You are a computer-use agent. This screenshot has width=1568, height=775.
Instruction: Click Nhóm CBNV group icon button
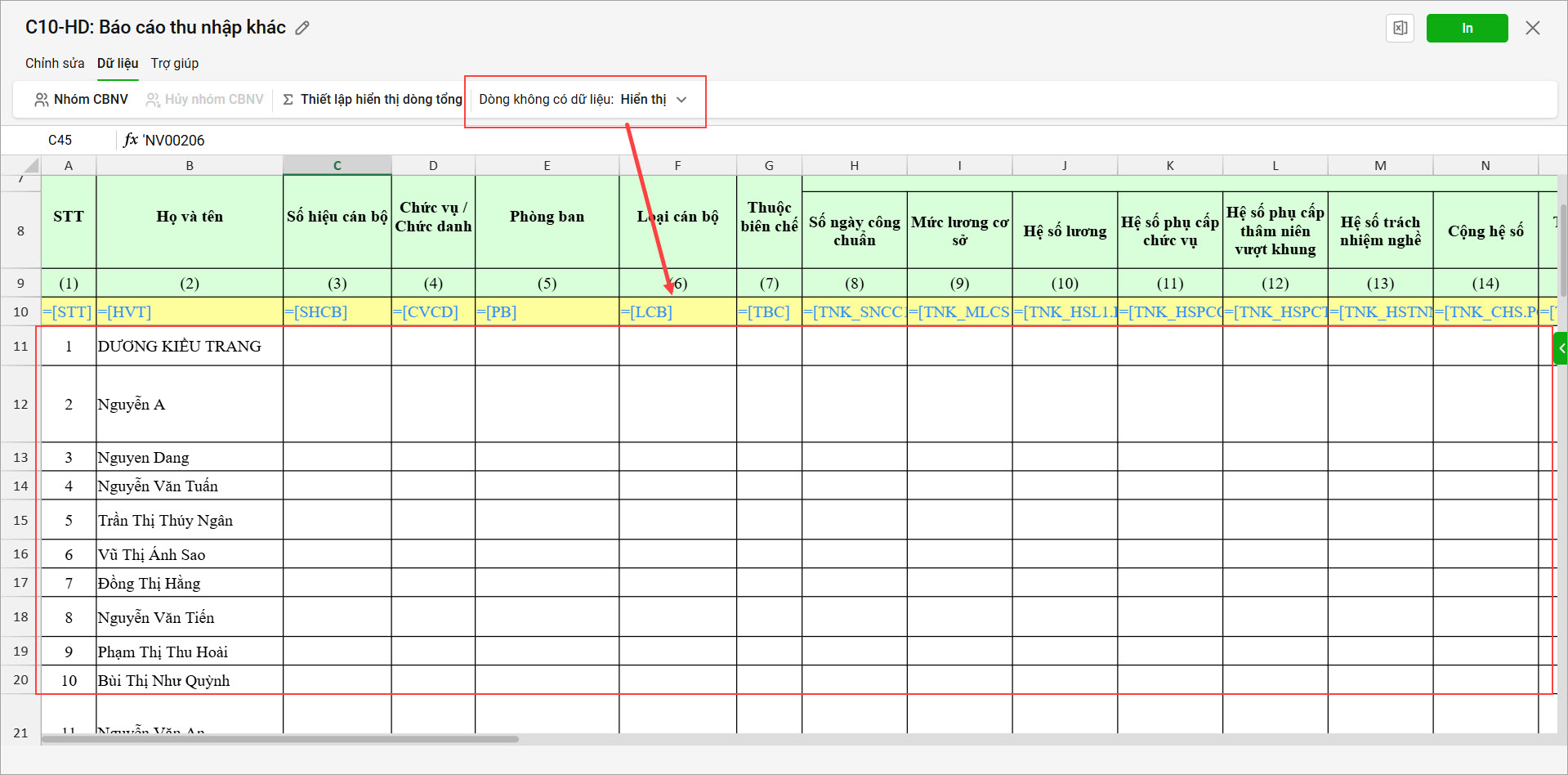coord(81,99)
